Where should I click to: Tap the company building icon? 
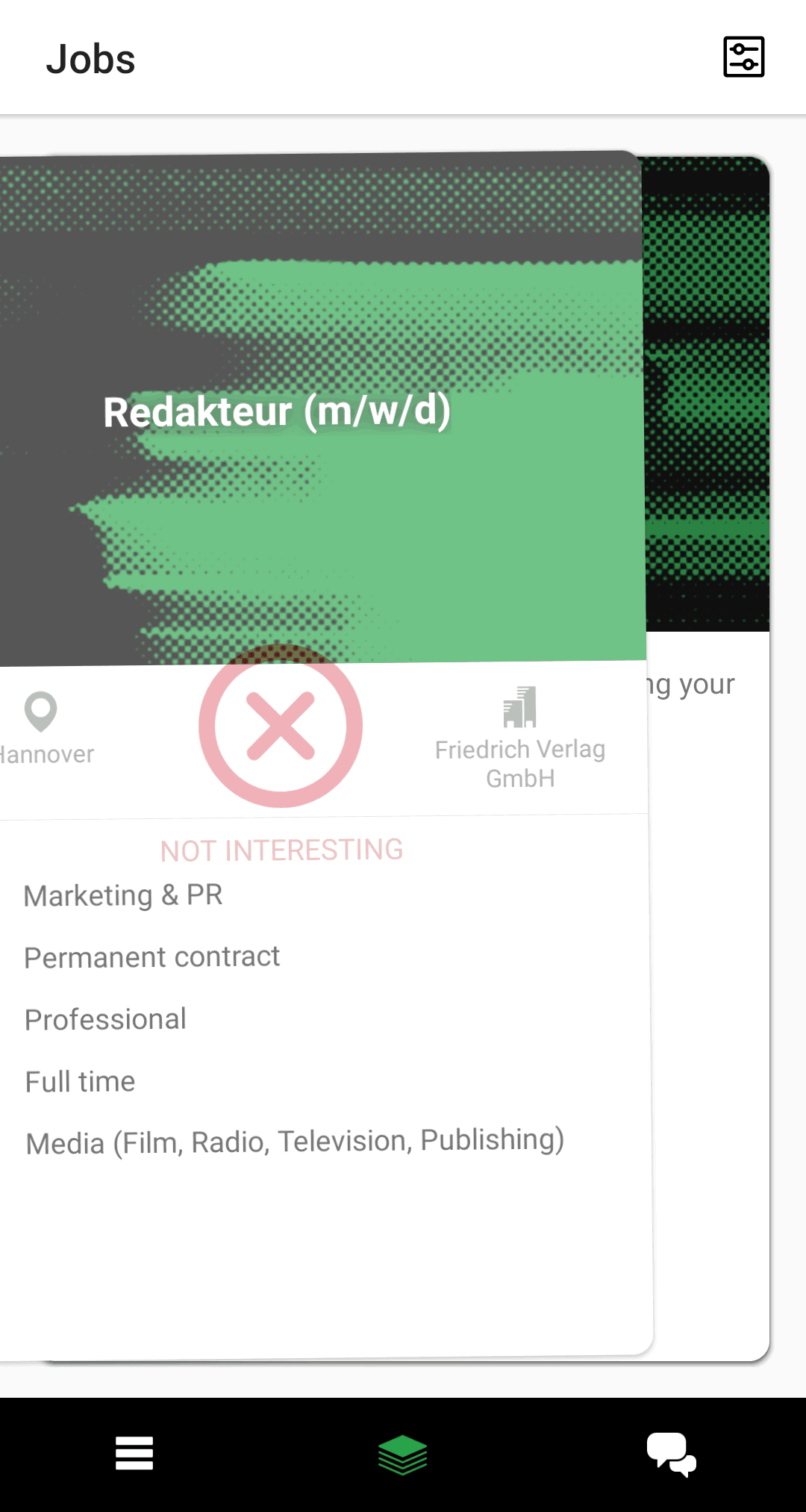coord(520,706)
